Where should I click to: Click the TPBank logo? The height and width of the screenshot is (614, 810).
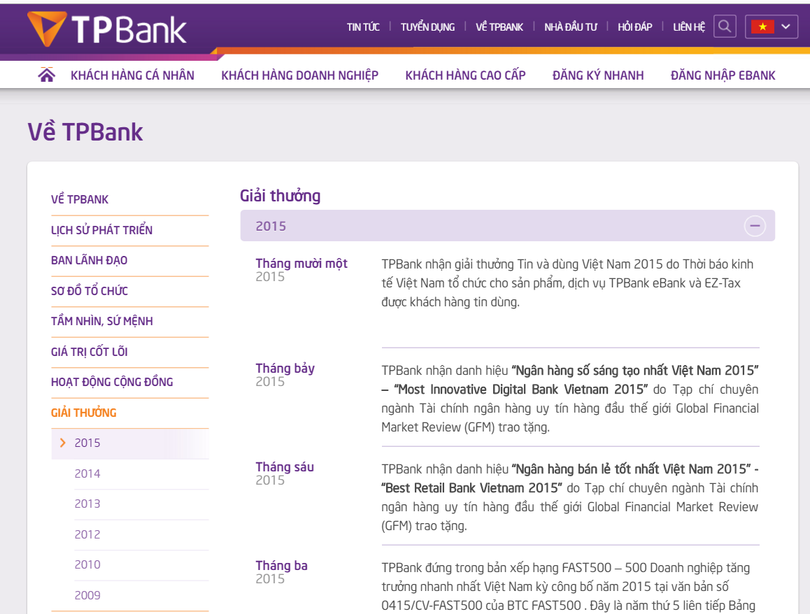[107, 29]
